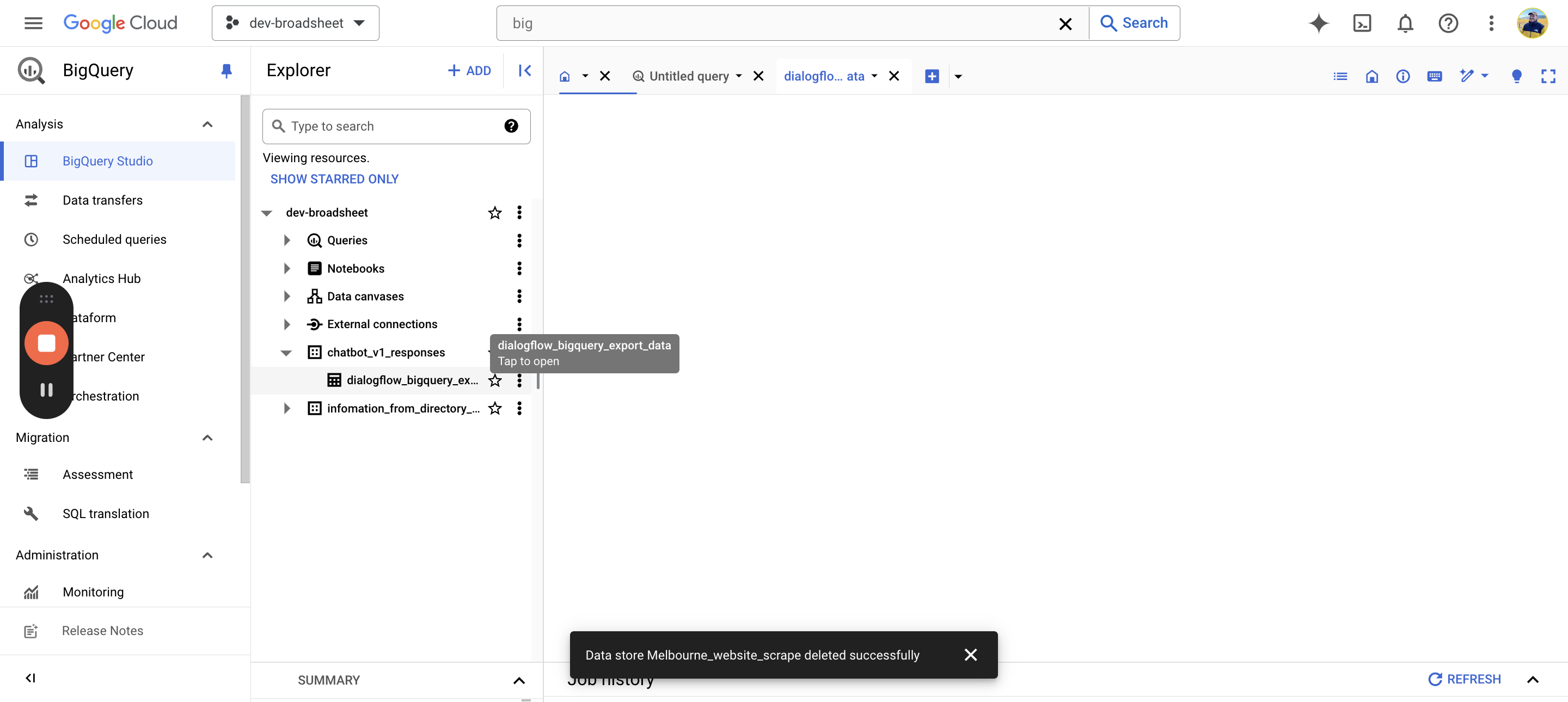This screenshot has width=1568, height=702.
Task: Select BigQuery Studio in sidebar
Action: tap(119, 161)
